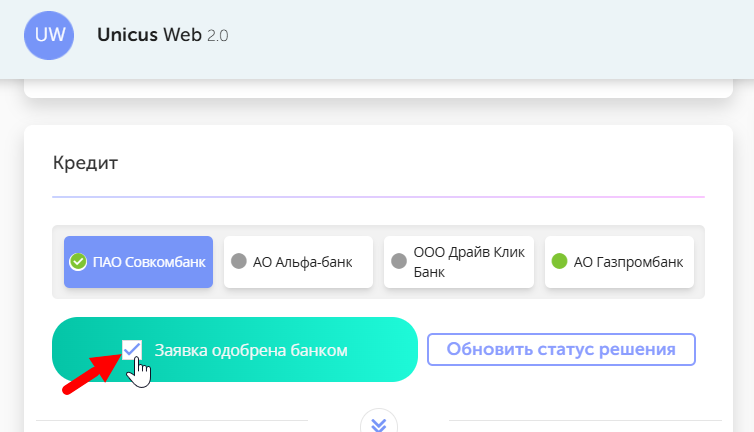Click green checkmark icon on ПАО Совкомбанк
The image size is (754, 432).
pos(78,262)
